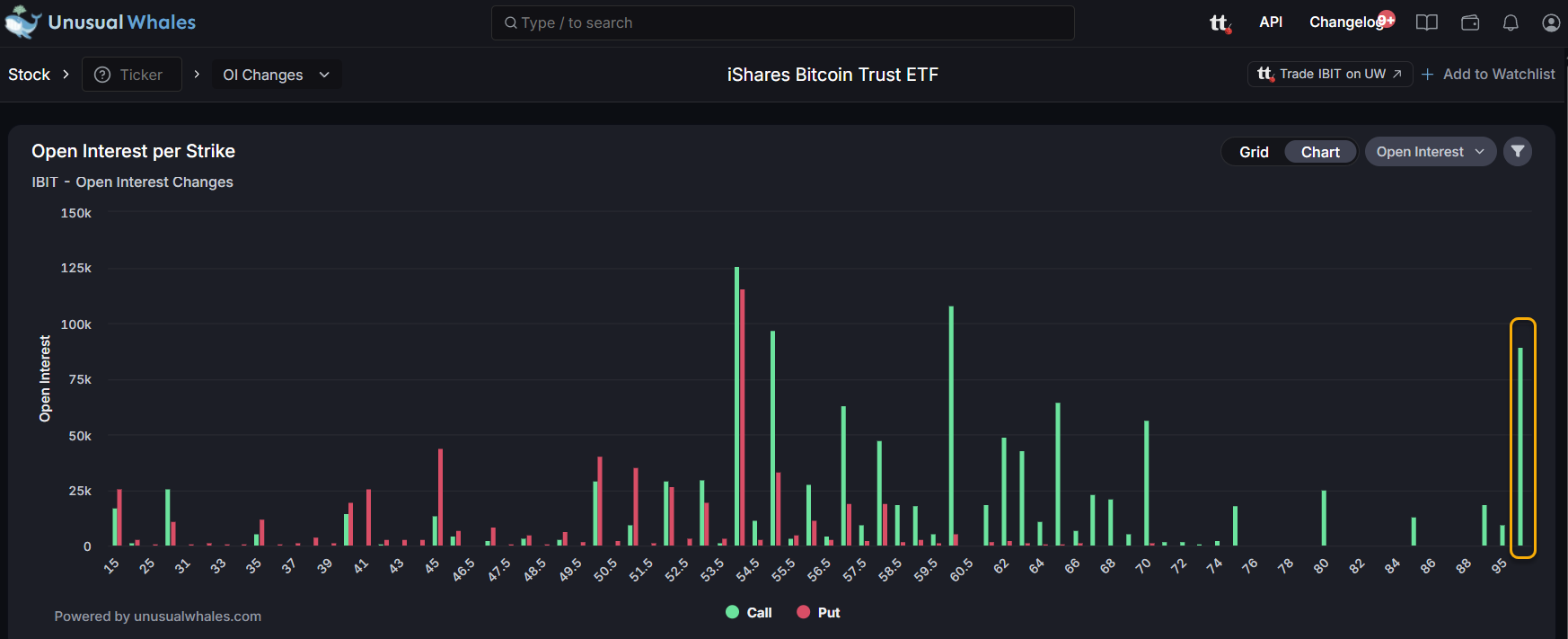Screen dimensions: 1568x639
Task: Click the 45 strike axis label
Action: pyautogui.click(x=432, y=565)
